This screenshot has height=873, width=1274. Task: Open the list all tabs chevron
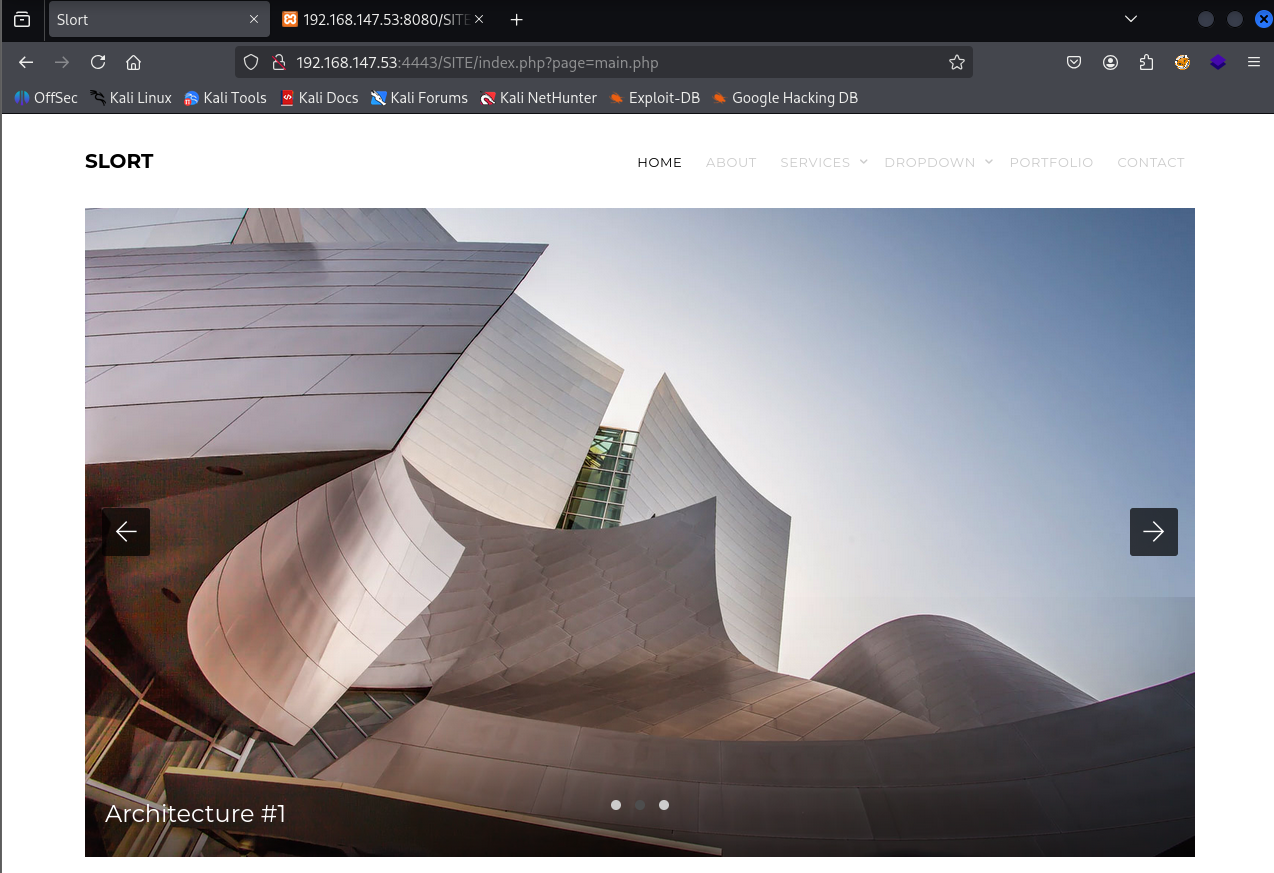click(1131, 19)
